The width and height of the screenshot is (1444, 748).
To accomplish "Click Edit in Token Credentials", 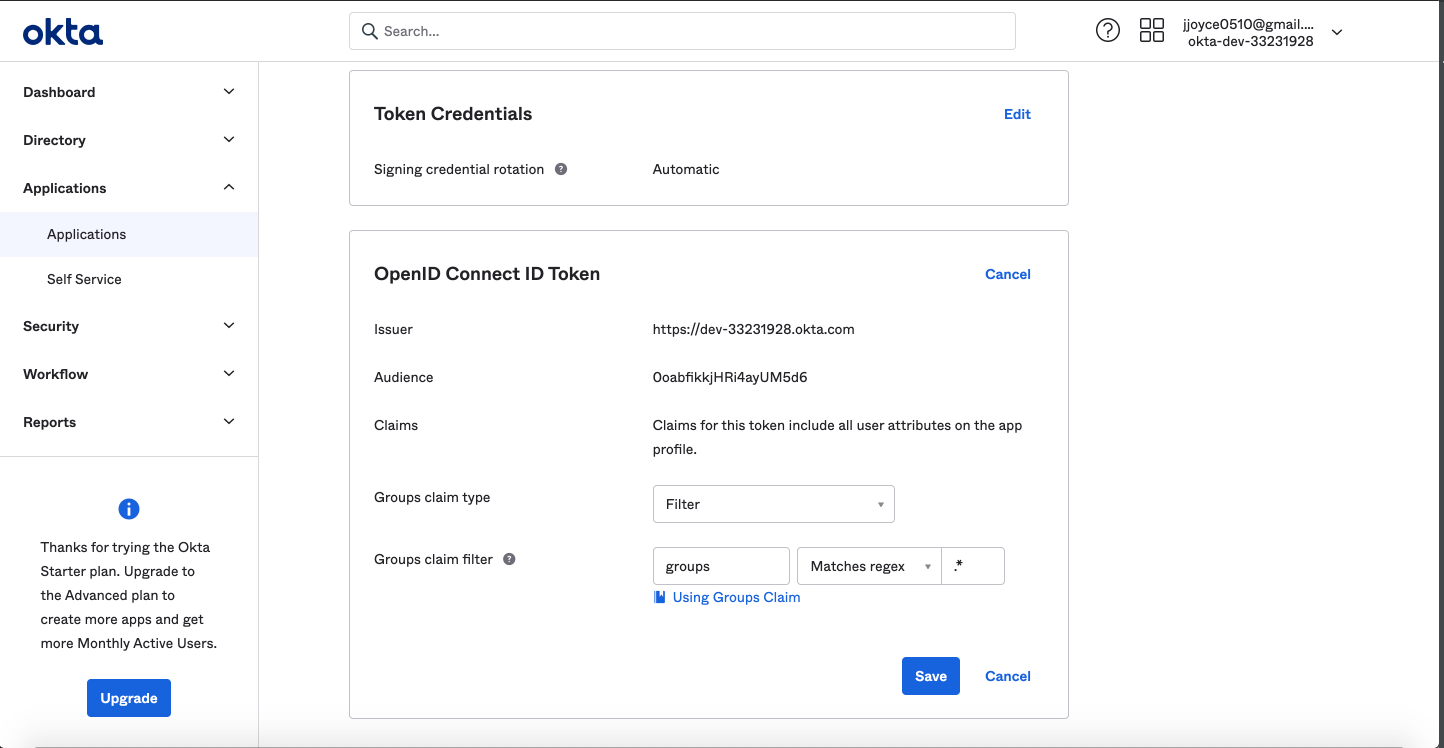I will click(x=1017, y=114).
